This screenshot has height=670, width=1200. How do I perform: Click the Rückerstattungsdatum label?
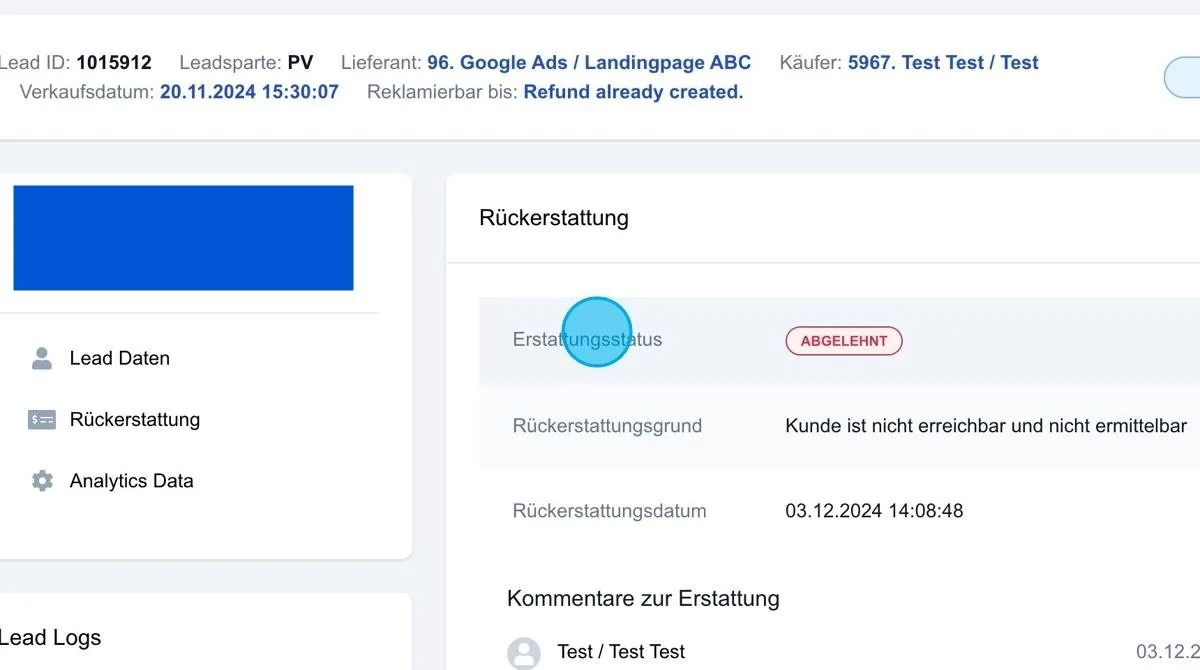tap(609, 511)
